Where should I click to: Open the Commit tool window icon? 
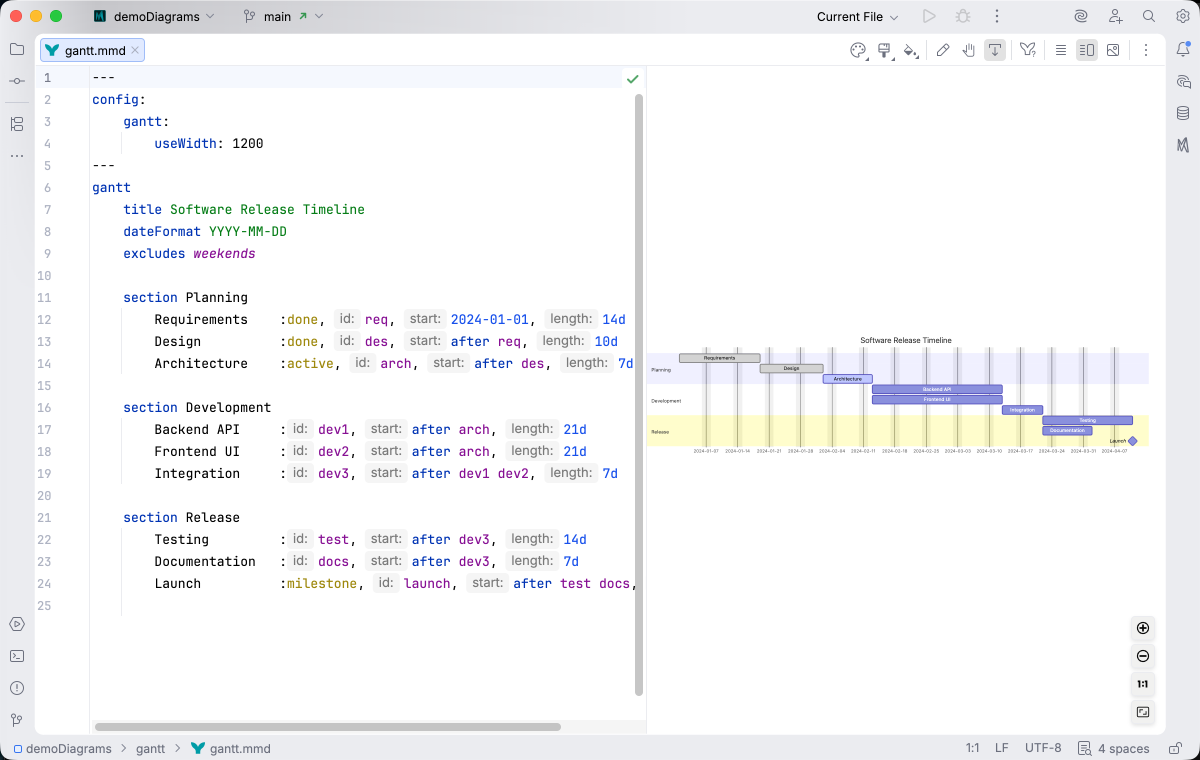[17, 81]
